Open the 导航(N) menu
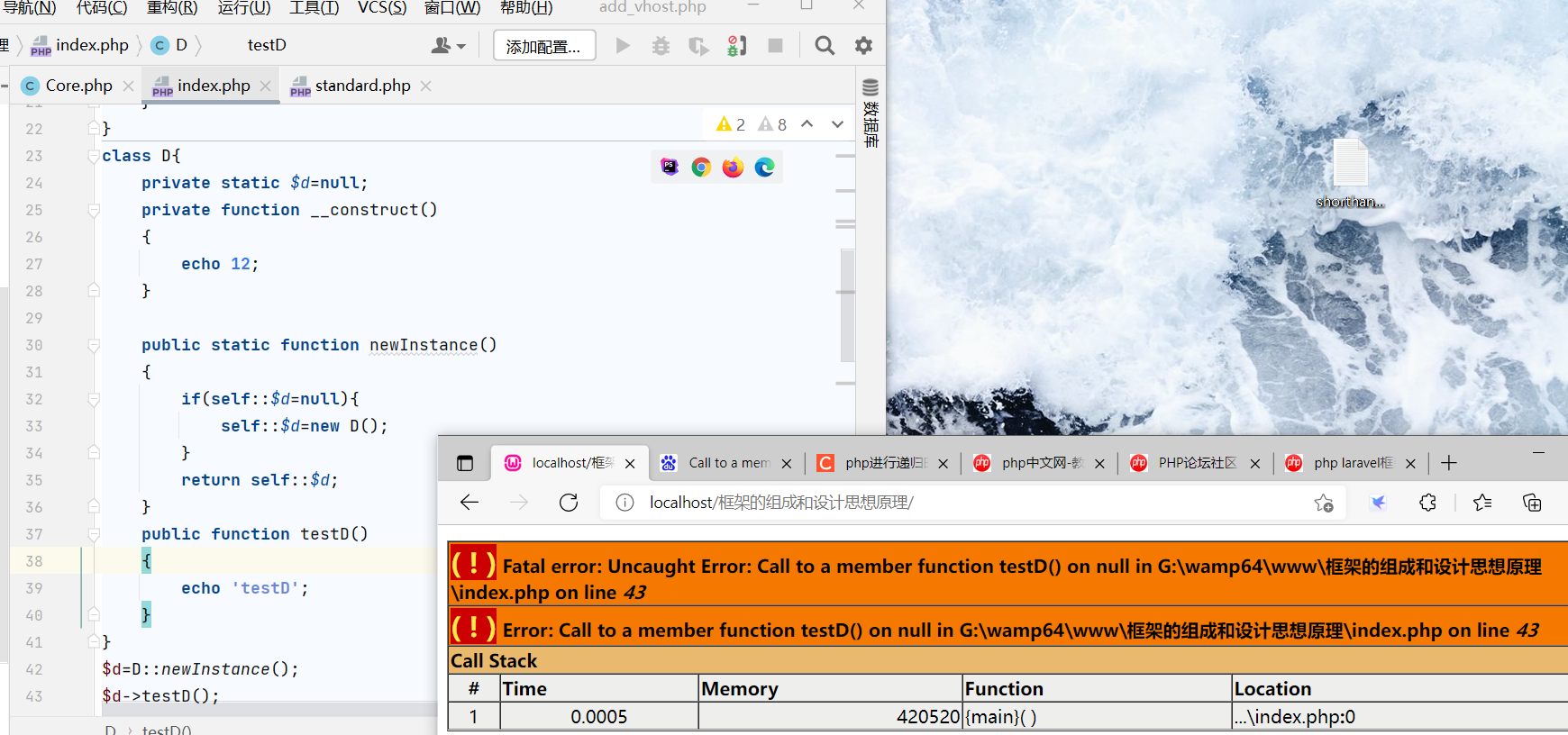 29,8
